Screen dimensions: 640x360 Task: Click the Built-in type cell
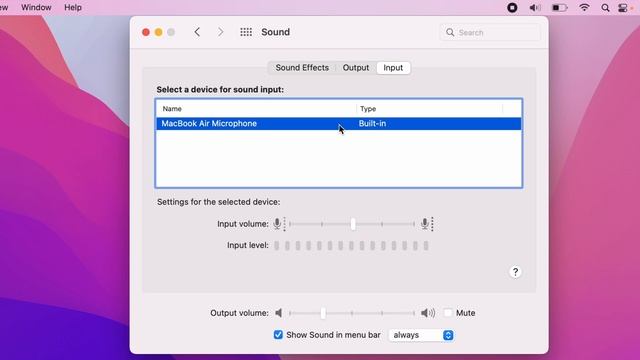[372, 124]
